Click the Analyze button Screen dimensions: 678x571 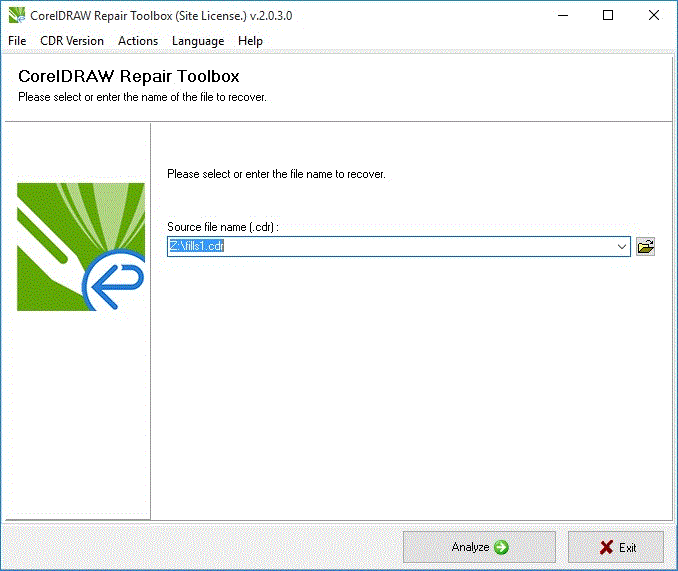click(x=479, y=547)
